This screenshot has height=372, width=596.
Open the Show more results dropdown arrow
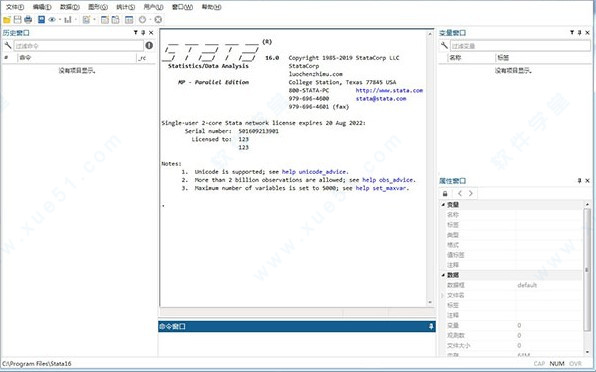(151, 20)
